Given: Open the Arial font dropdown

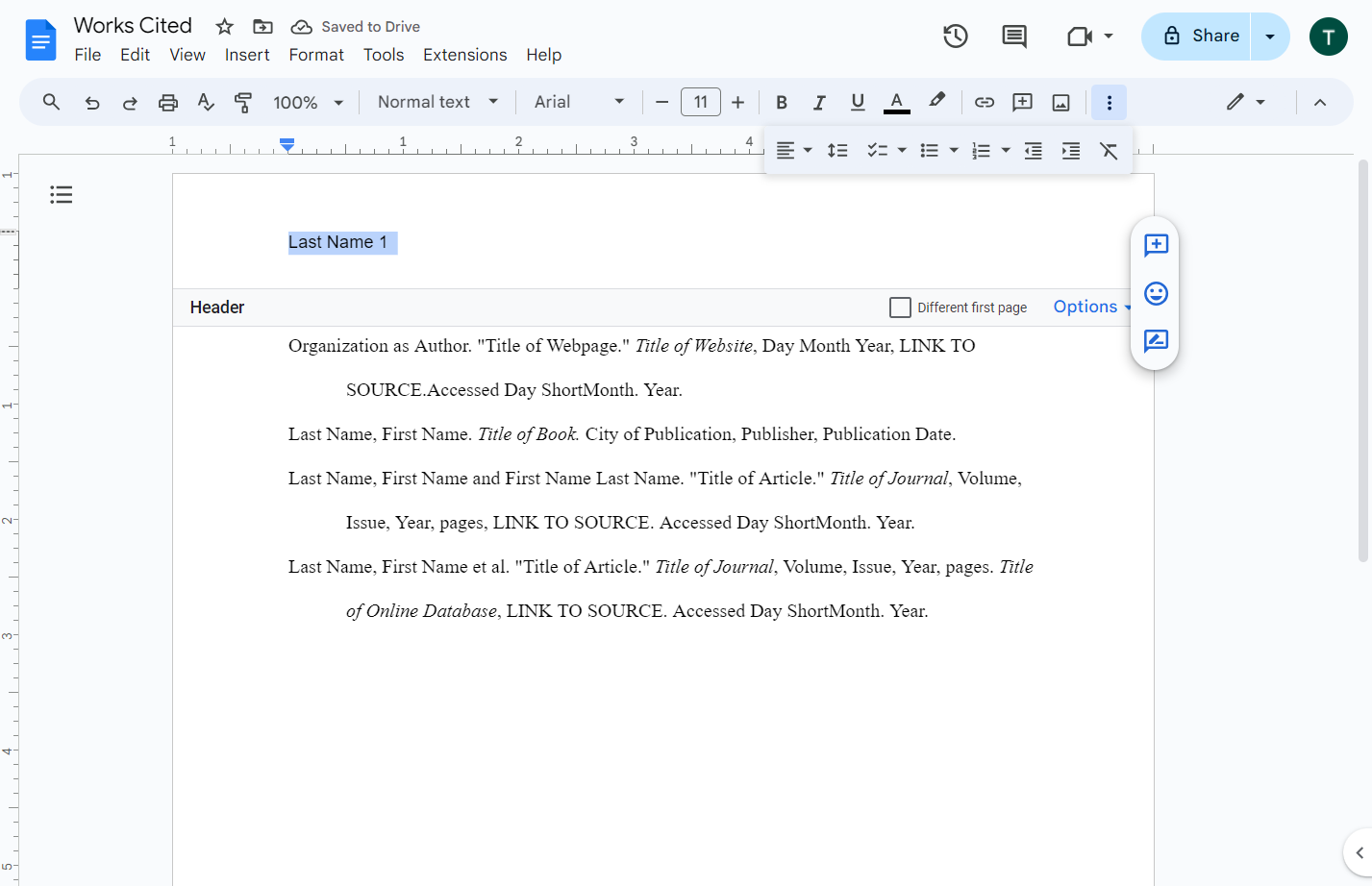Looking at the screenshot, I should (x=580, y=102).
